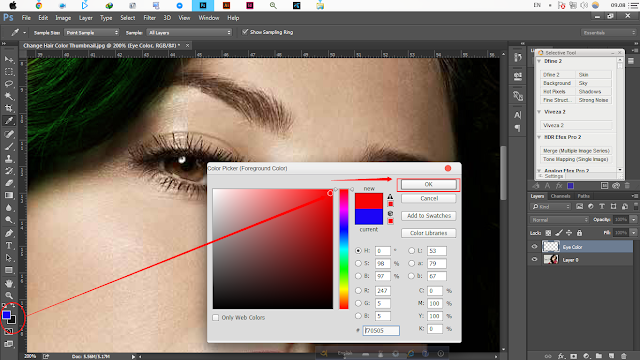The width and height of the screenshot is (640, 360).
Task: Open the Normal blend mode dropdown
Action: 559,220
